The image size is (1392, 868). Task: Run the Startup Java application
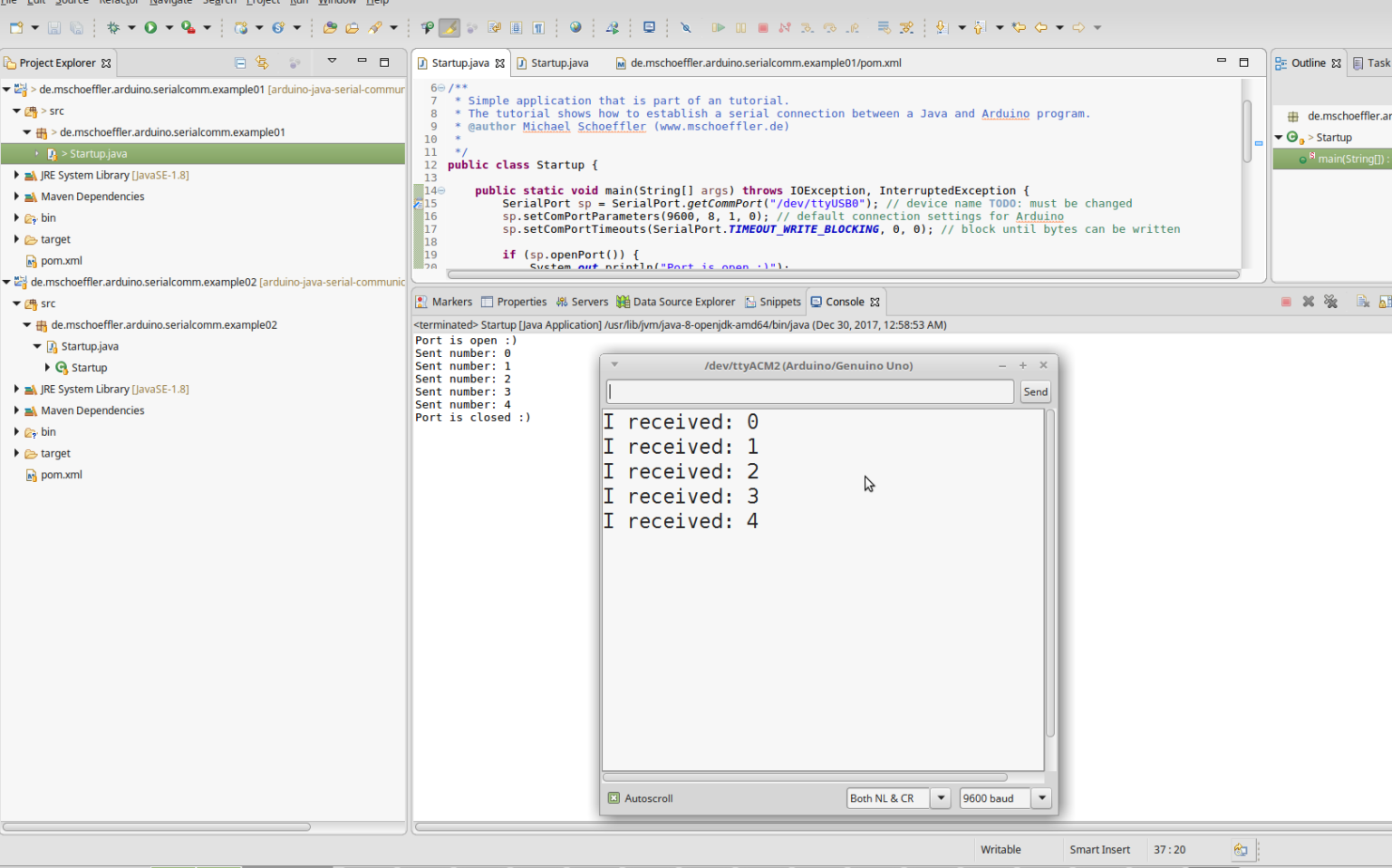[150, 27]
